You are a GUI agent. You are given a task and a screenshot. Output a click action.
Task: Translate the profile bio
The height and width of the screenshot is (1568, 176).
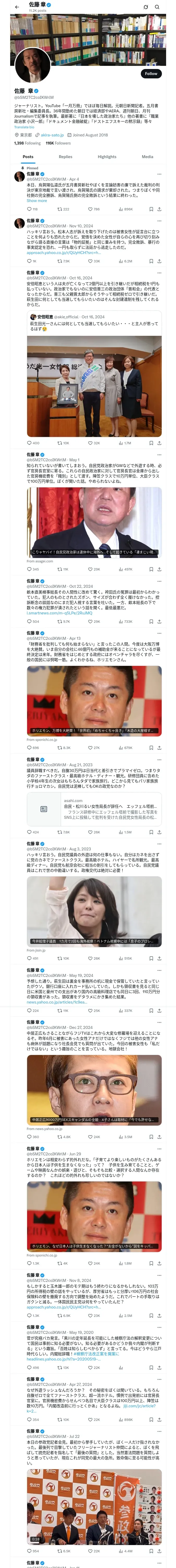[x=24, y=127]
